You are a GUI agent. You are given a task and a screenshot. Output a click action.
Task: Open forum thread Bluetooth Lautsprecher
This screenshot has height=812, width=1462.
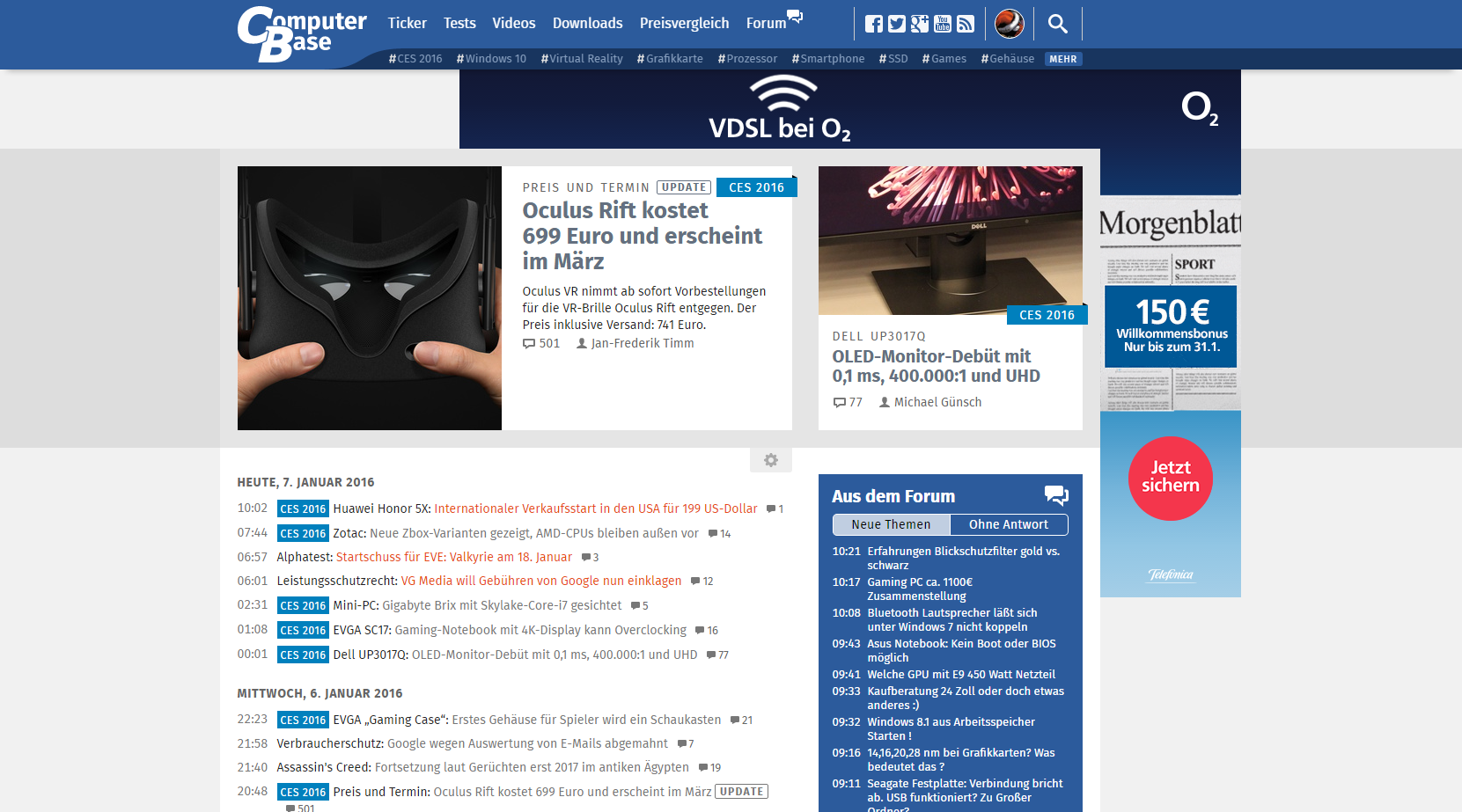pos(952,619)
